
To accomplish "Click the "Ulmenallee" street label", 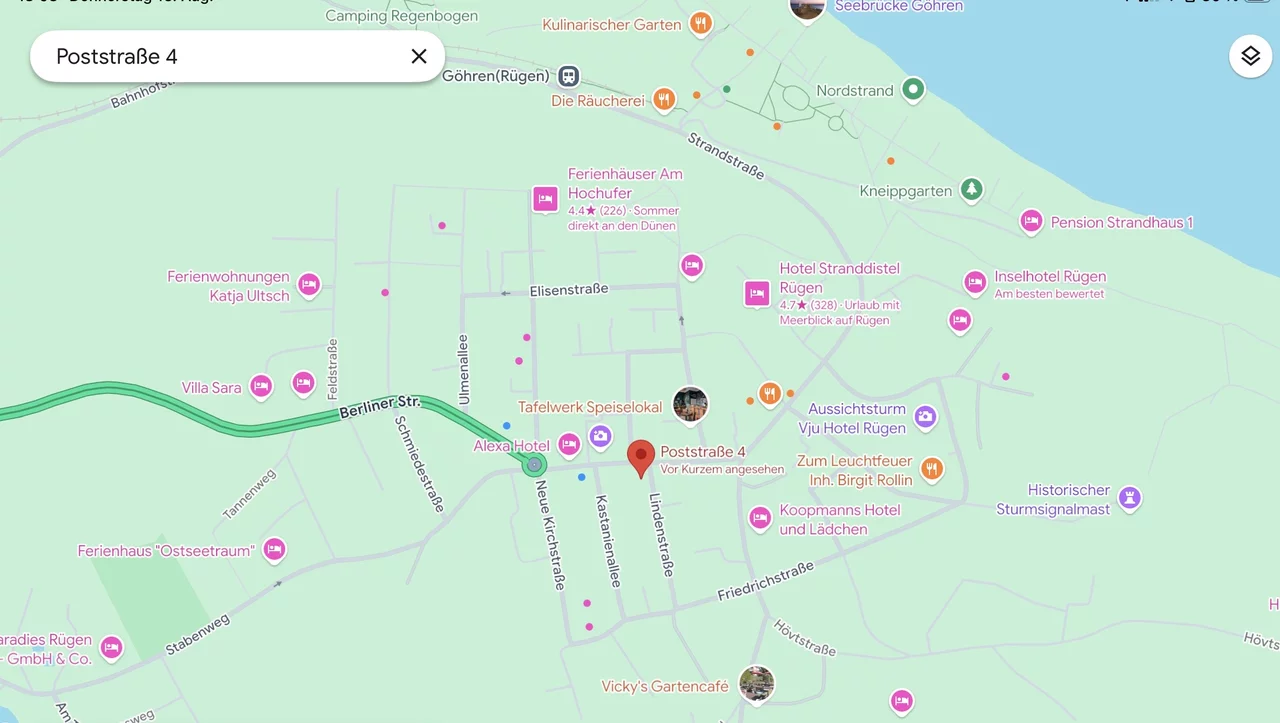I will pos(463,369).
